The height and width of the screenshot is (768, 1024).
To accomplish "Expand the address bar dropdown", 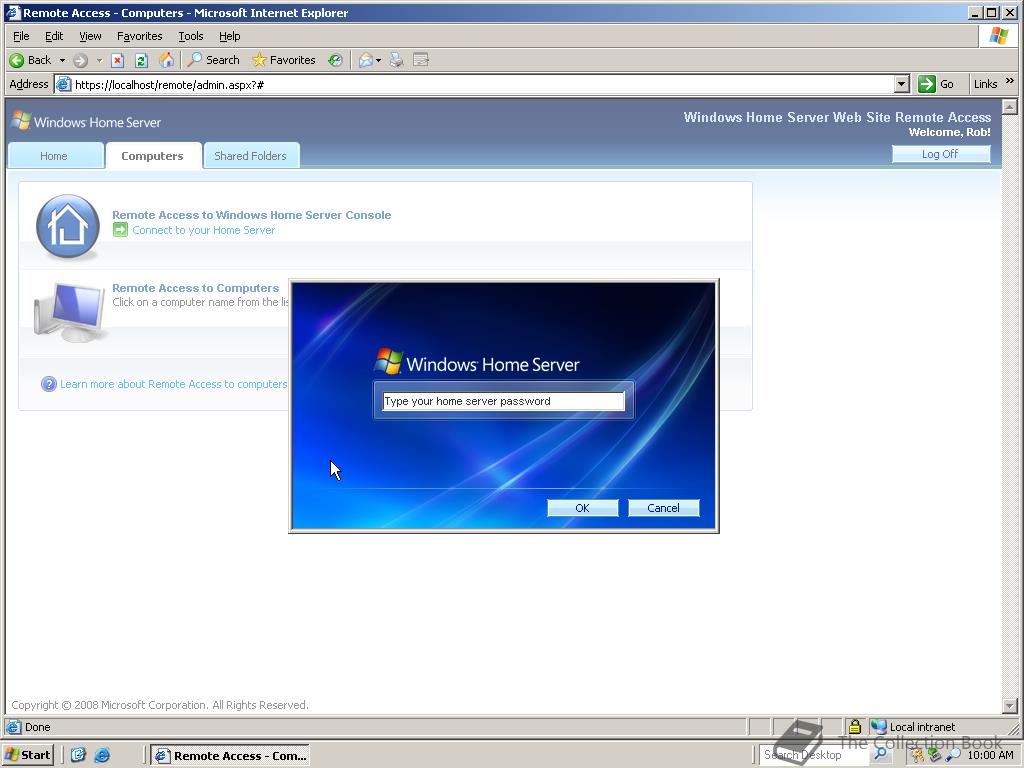I will click(x=902, y=84).
